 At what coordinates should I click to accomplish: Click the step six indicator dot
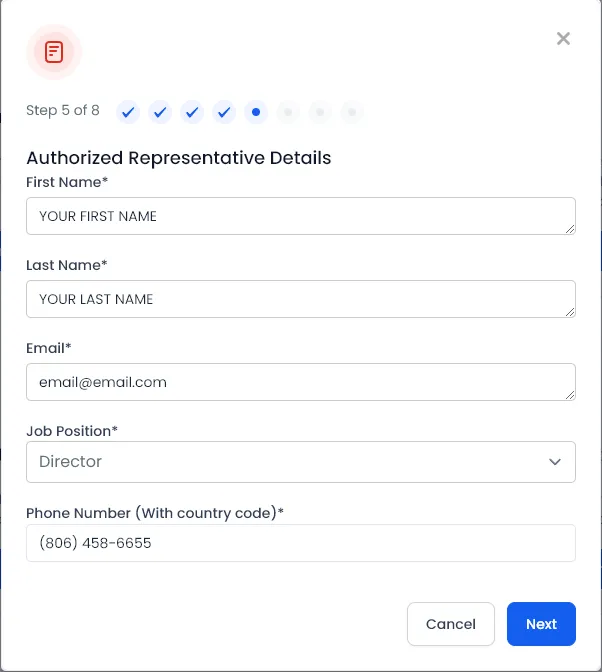(288, 112)
